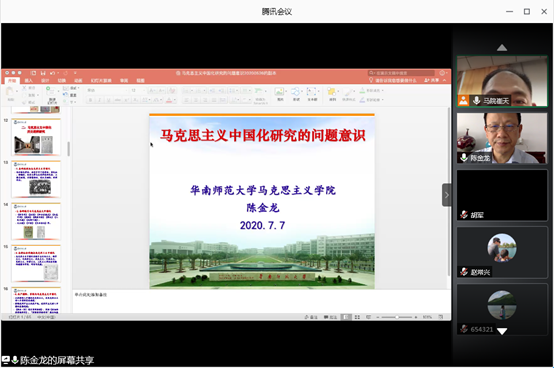
Task: Click the 共享 share button in PowerPoint
Action: coord(432,81)
